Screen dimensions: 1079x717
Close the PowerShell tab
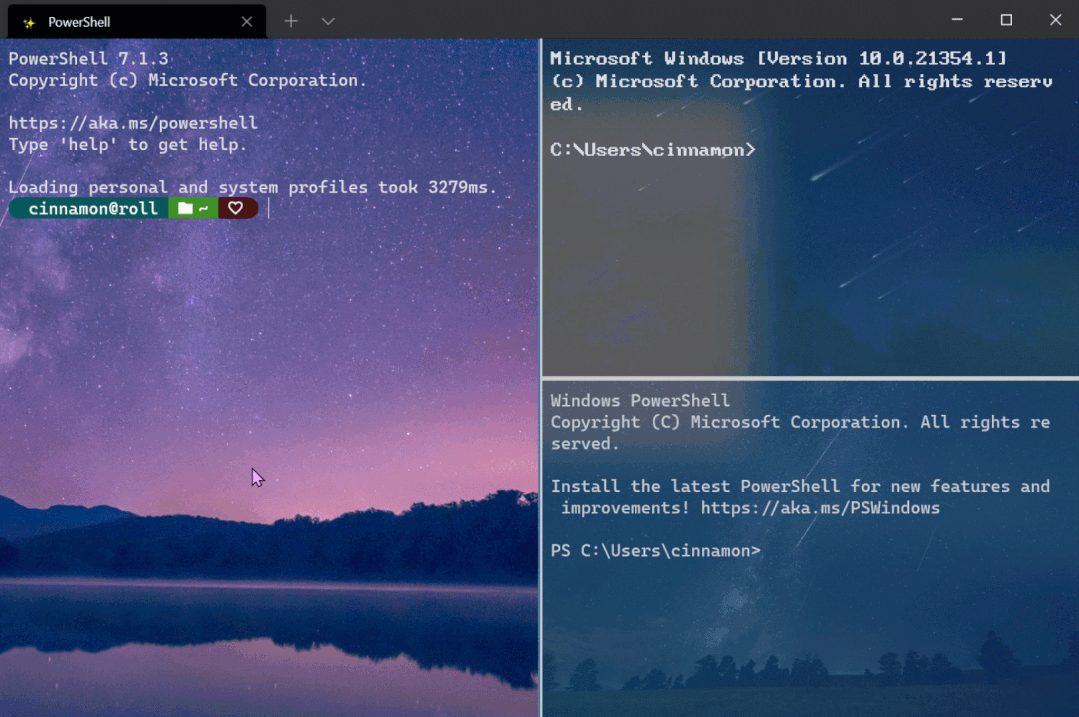pyautogui.click(x=247, y=20)
